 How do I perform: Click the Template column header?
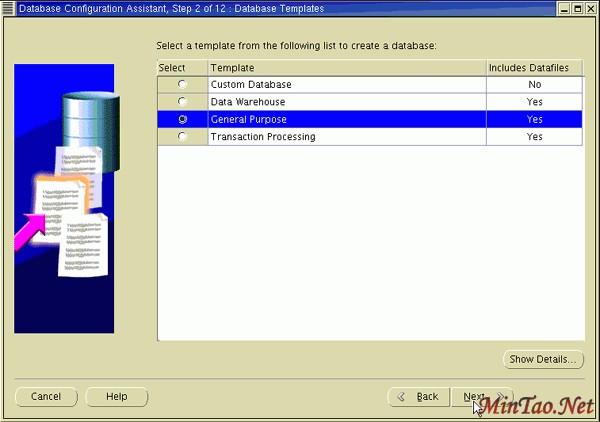pos(346,67)
